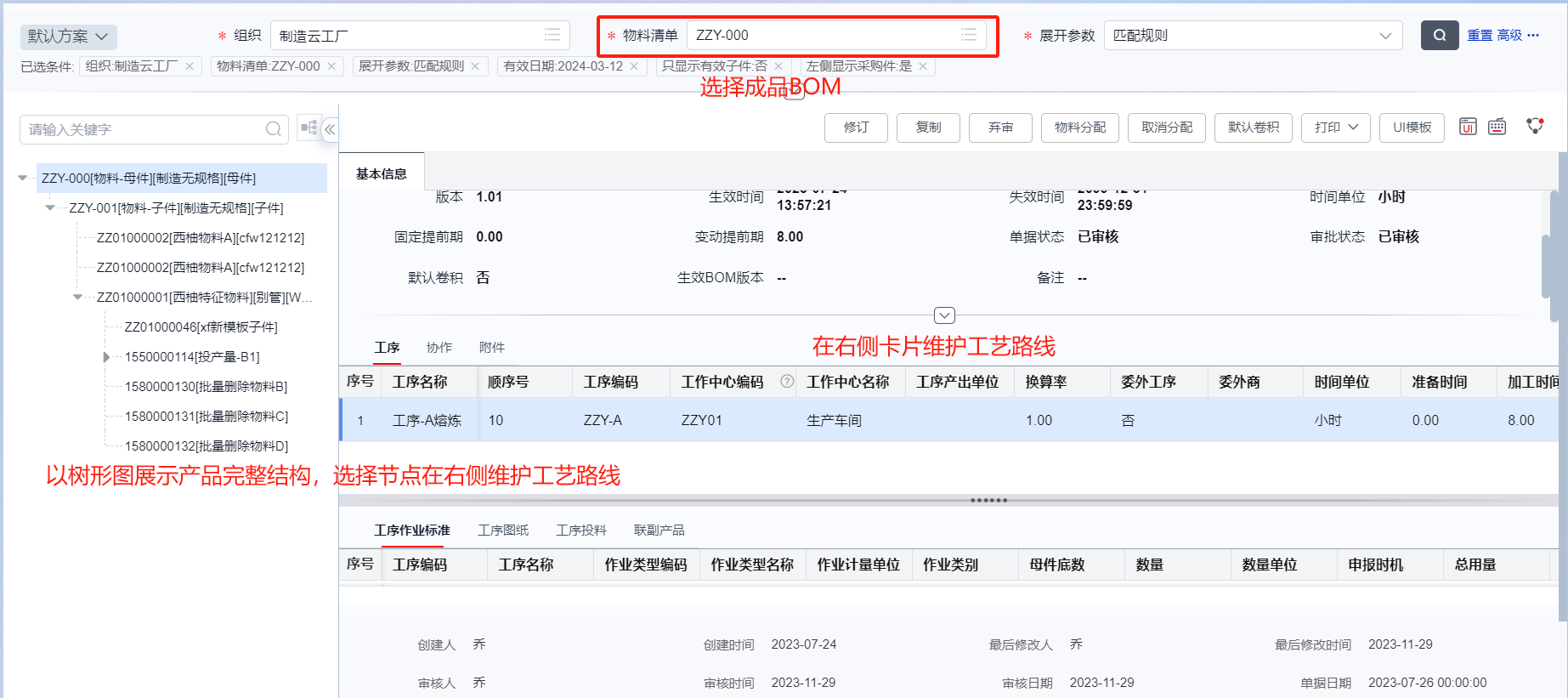Collapse the left tree panel with double-chevron
Viewport: 1568px width, 698px height.
click(330, 129)
